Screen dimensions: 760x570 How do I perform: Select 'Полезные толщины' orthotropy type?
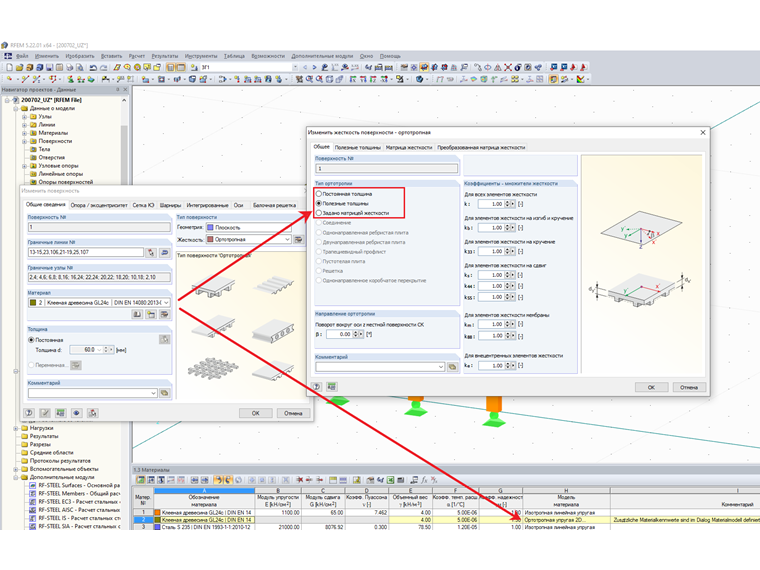tap(319, 204)
